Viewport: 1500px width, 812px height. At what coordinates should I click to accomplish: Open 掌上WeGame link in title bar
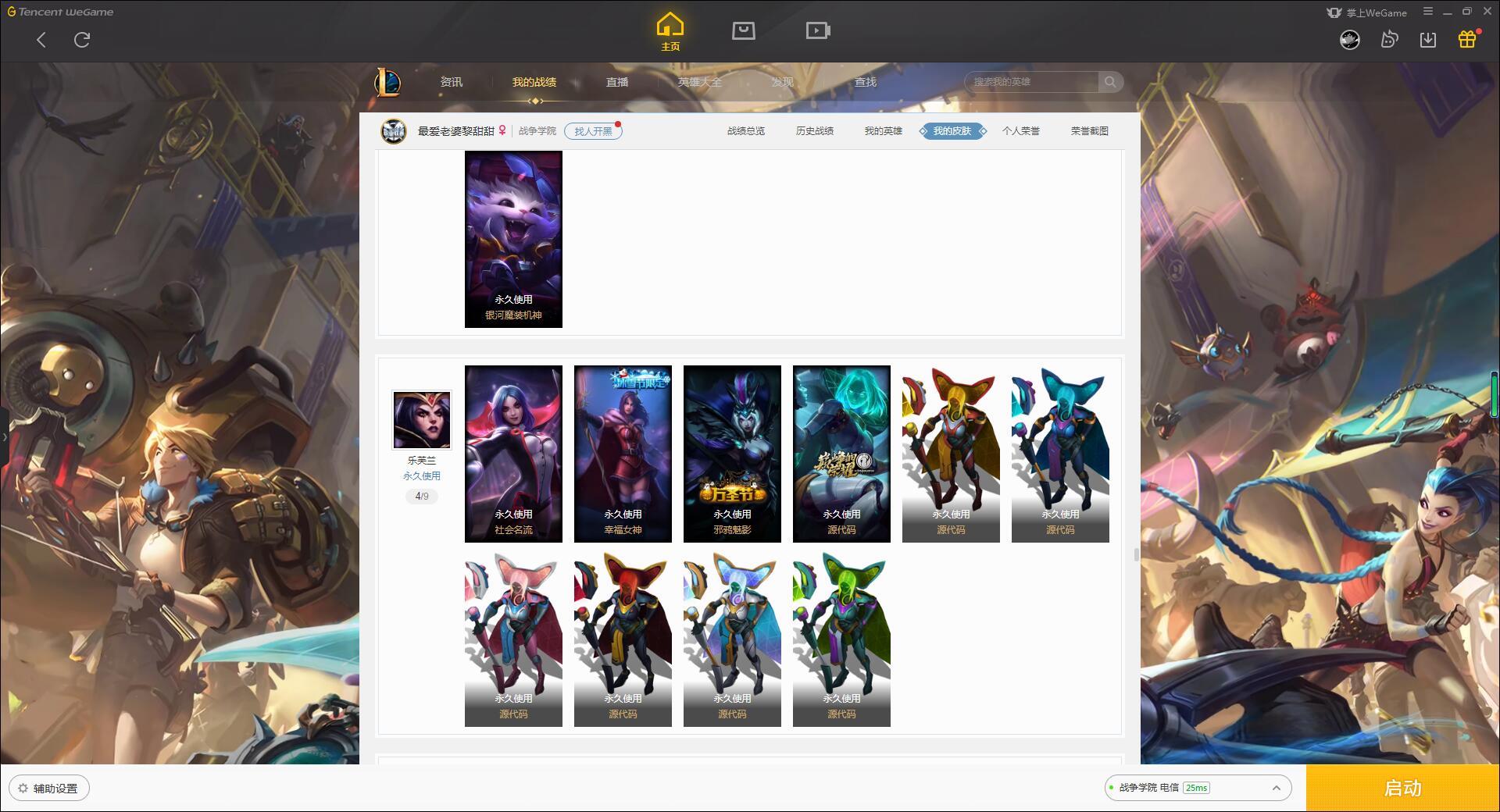pyautogui.click(x=1367, y=12)
